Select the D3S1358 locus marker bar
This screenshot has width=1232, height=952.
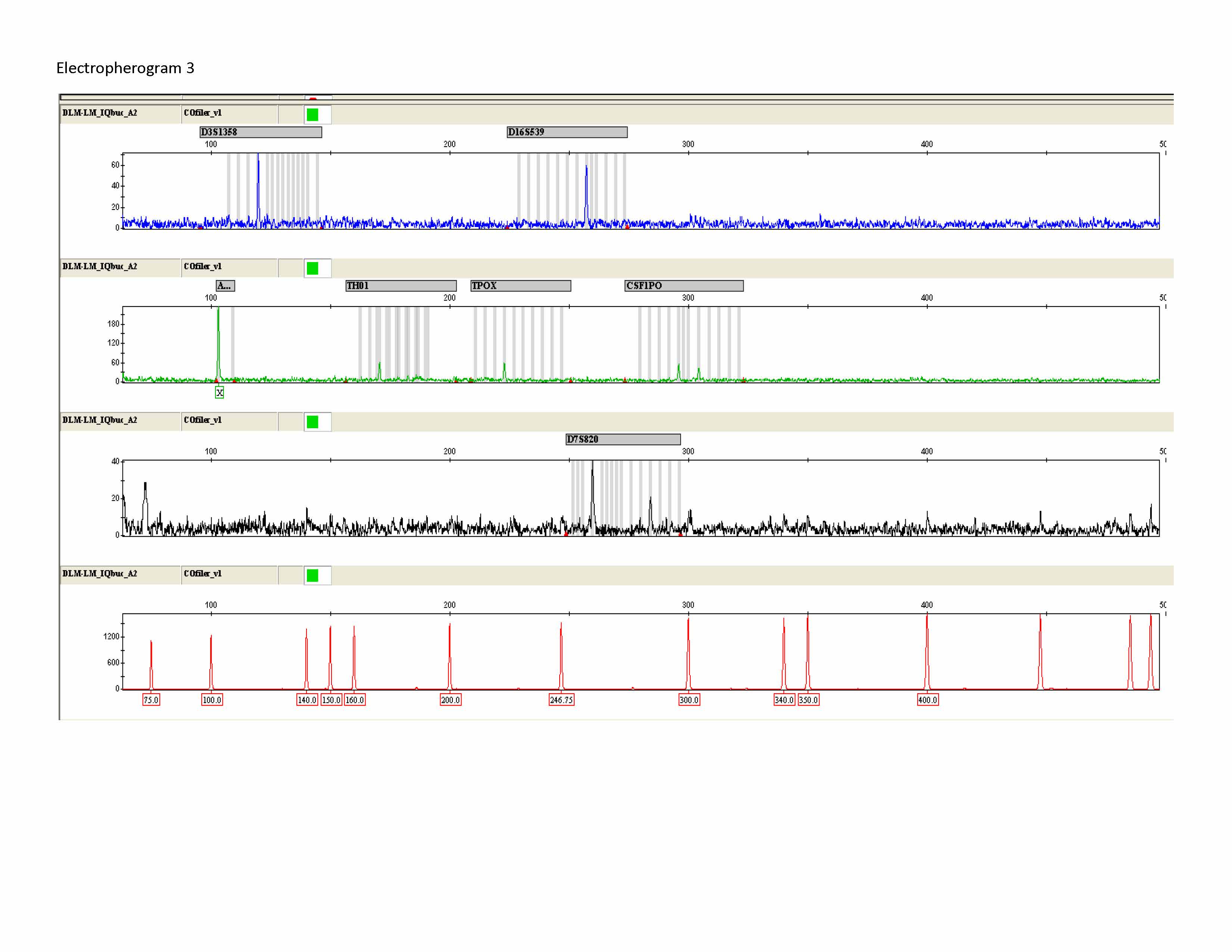coord(261,132)
